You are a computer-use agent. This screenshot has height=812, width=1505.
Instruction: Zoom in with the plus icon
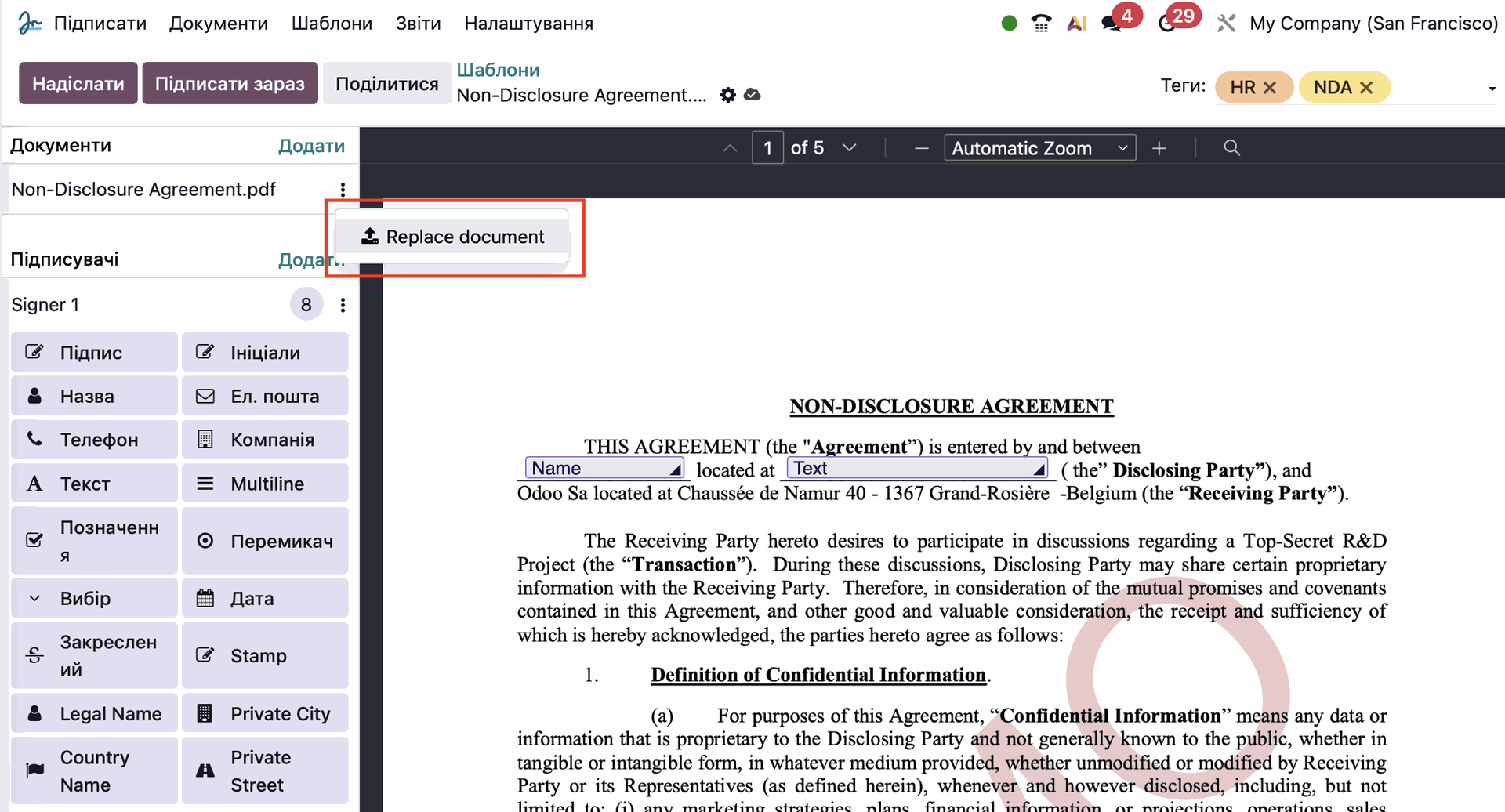pos(1159,148)
